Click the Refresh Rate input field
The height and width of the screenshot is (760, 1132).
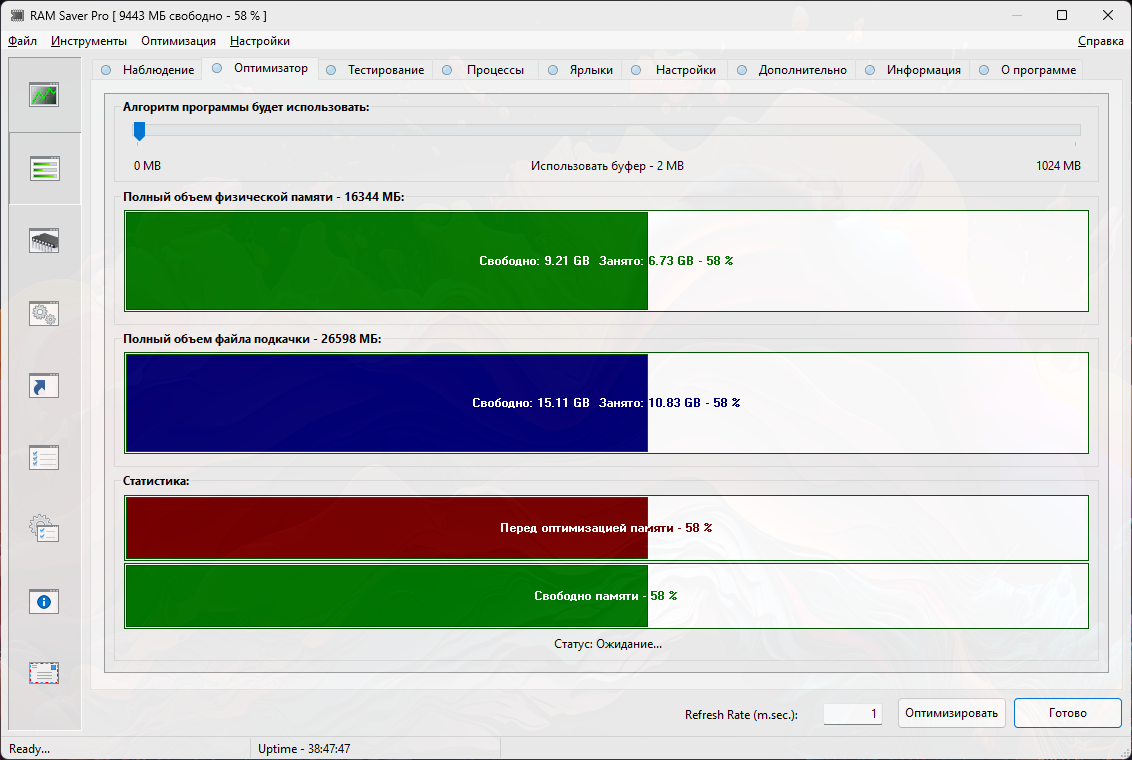[x=853, y=714]
